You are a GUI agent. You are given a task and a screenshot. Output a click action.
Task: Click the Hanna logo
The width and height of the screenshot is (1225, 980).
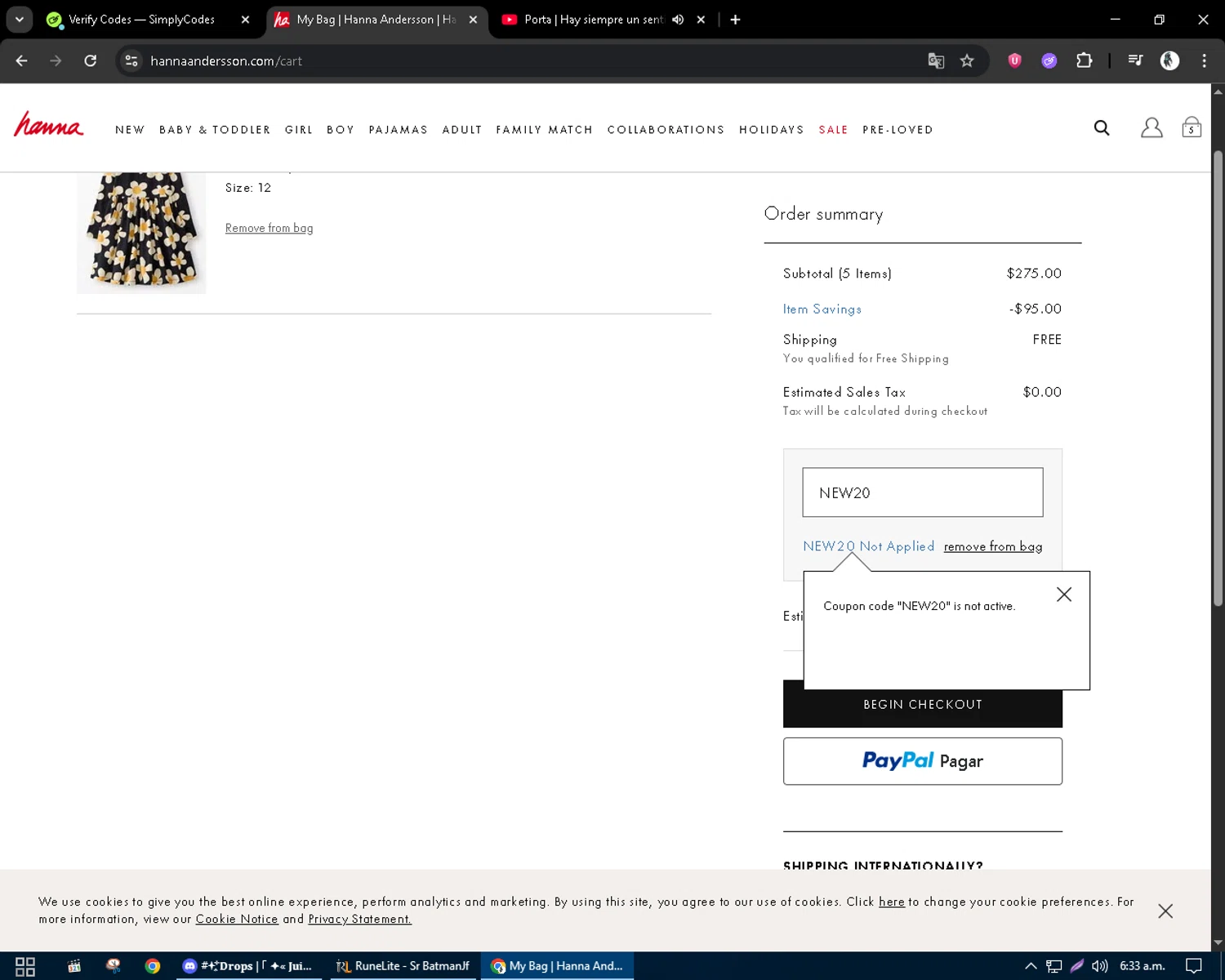point(49,124)
